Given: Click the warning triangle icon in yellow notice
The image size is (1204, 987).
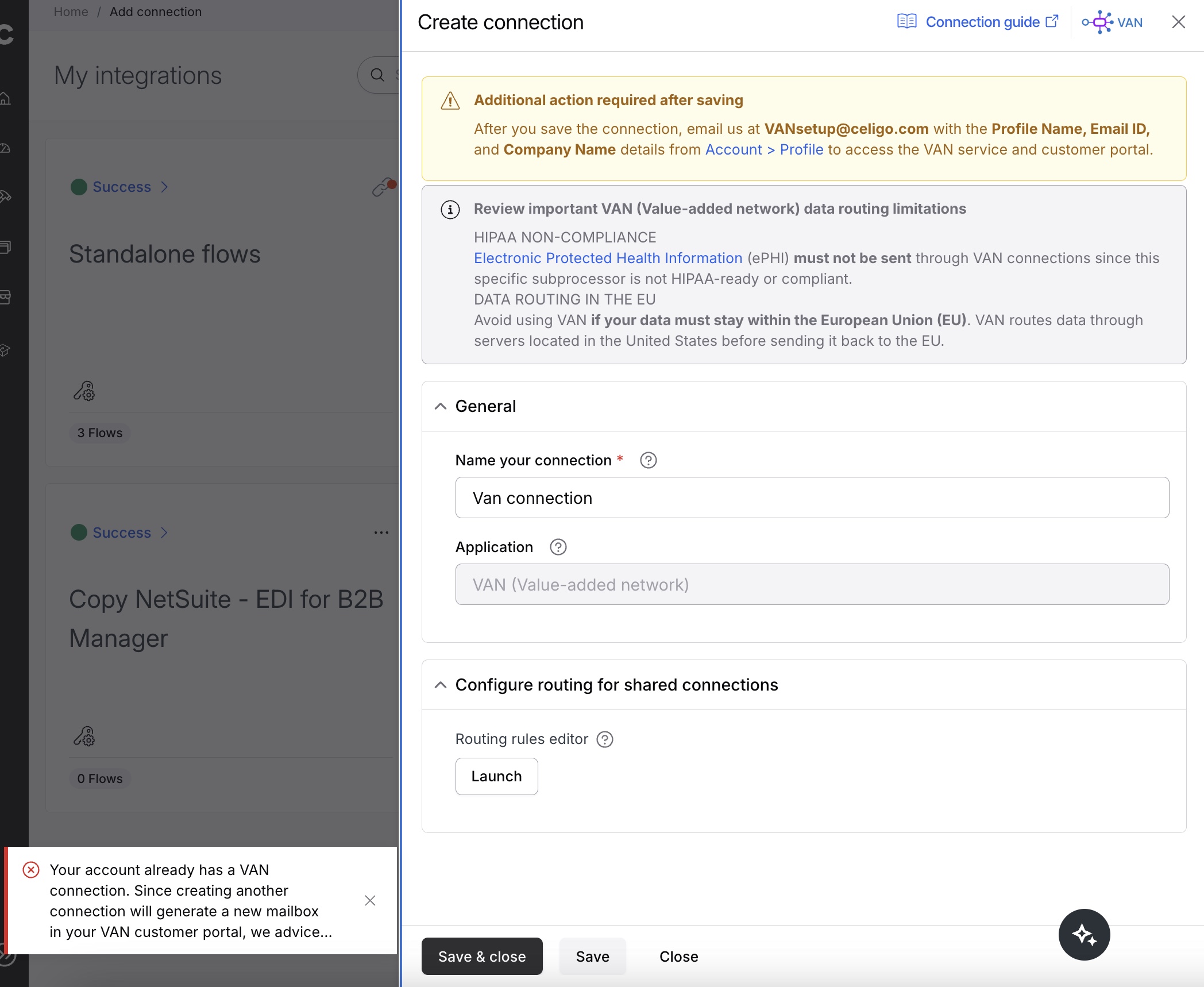Looking at the screenshot, I should (x=450, y=101).
